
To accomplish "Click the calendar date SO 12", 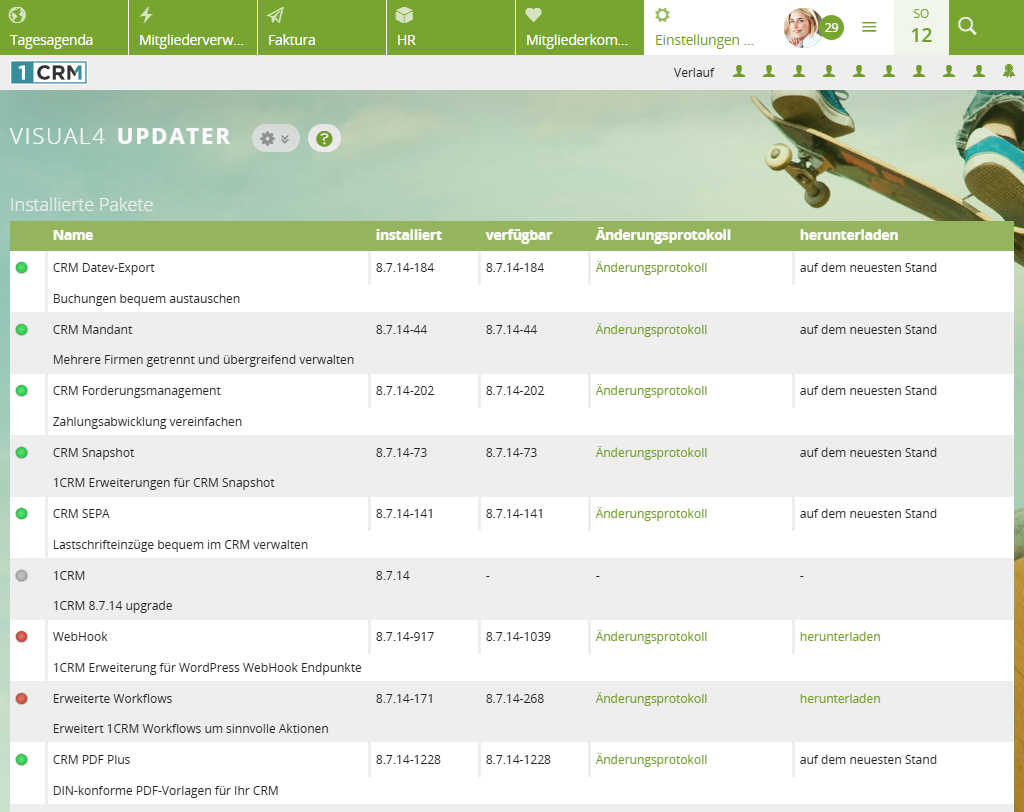I will point(921,27).
